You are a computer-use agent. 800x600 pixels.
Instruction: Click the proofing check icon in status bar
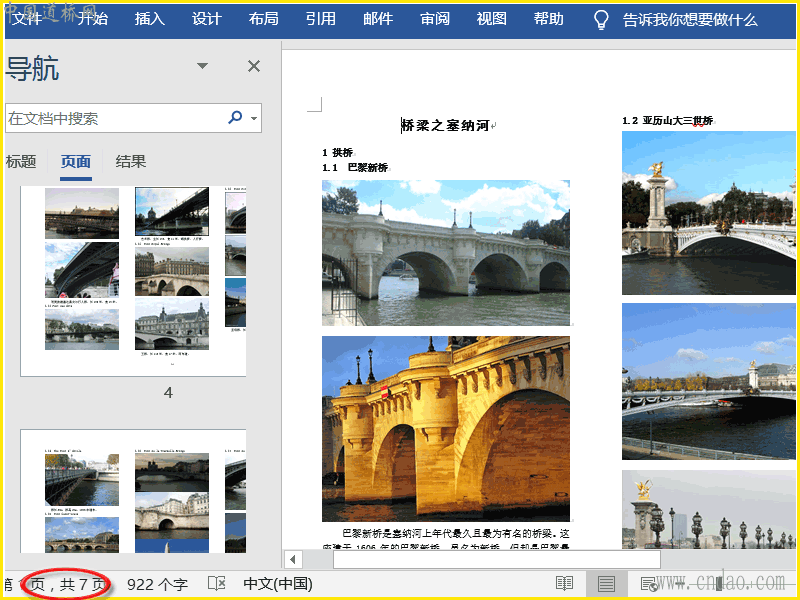tap(216, 584)
